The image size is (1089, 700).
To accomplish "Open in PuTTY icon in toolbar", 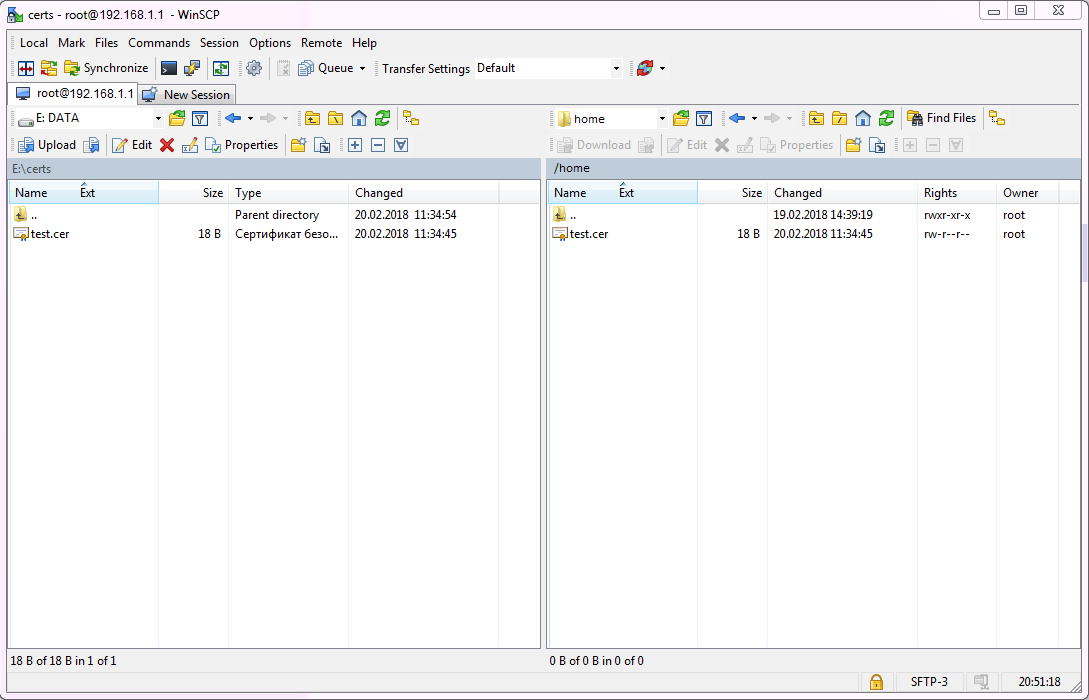I will (192, 68).
